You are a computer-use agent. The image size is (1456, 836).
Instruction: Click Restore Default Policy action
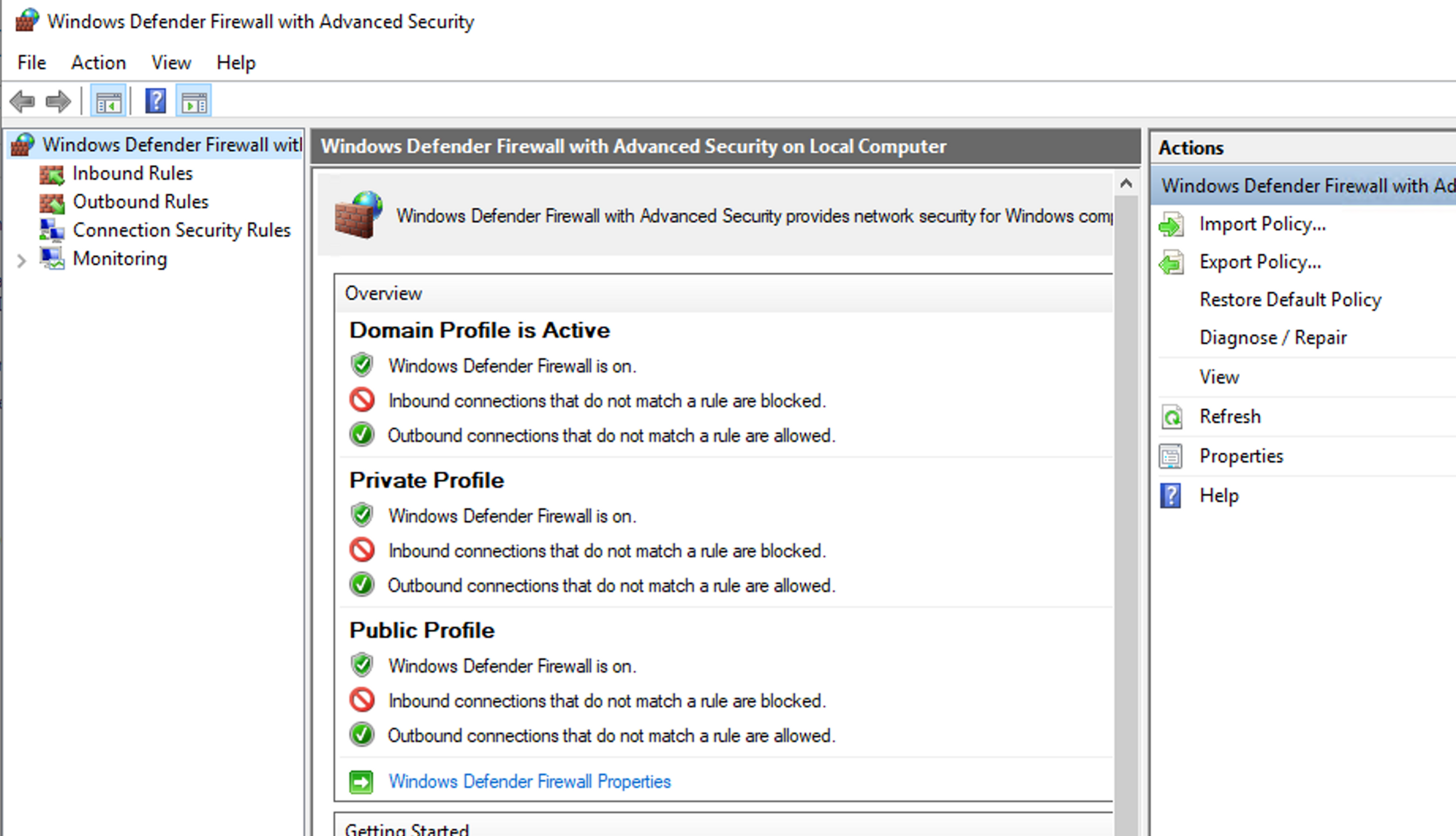tap(1290, 300)
